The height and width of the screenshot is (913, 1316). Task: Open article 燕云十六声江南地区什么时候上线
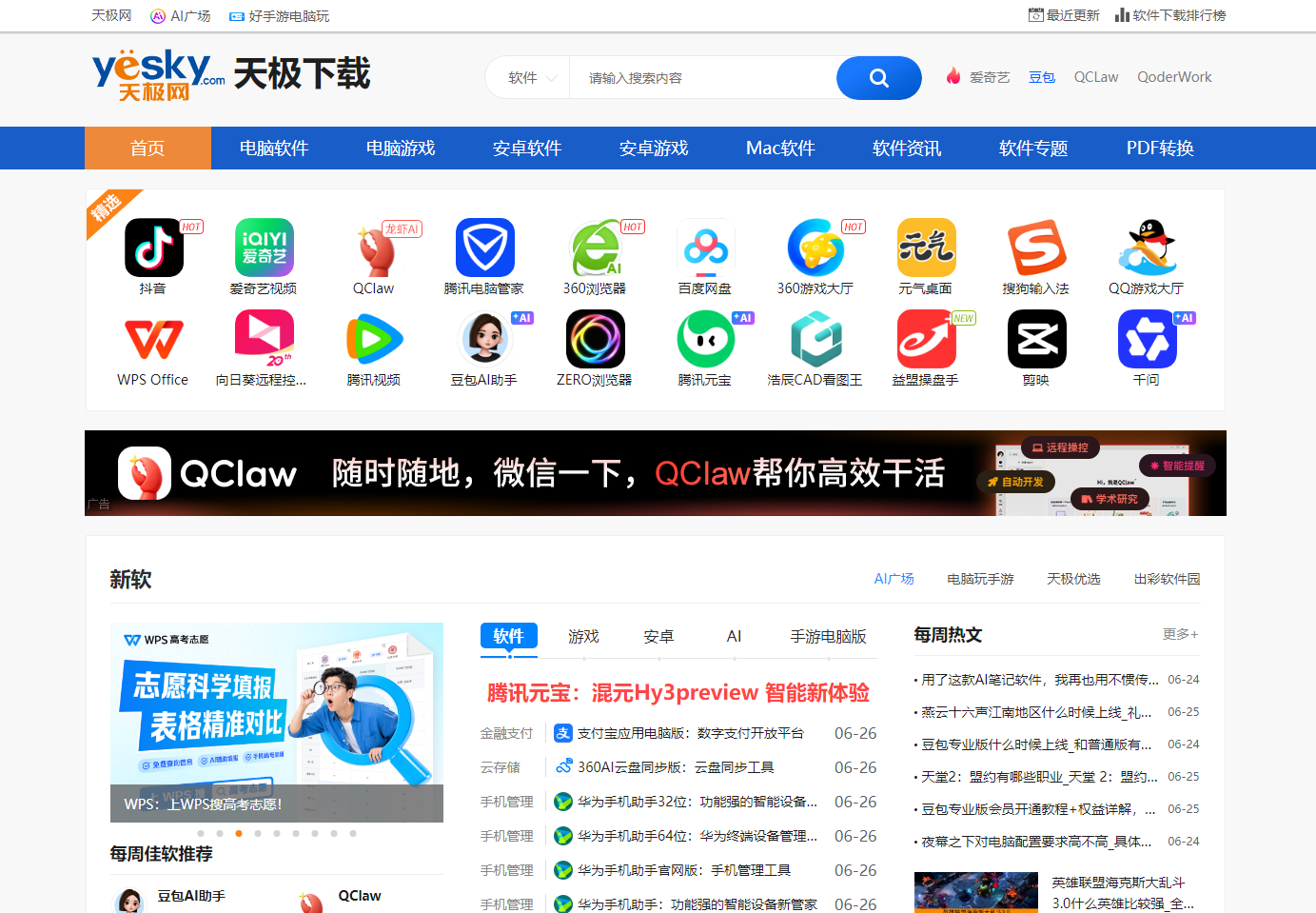(1036, 712)
